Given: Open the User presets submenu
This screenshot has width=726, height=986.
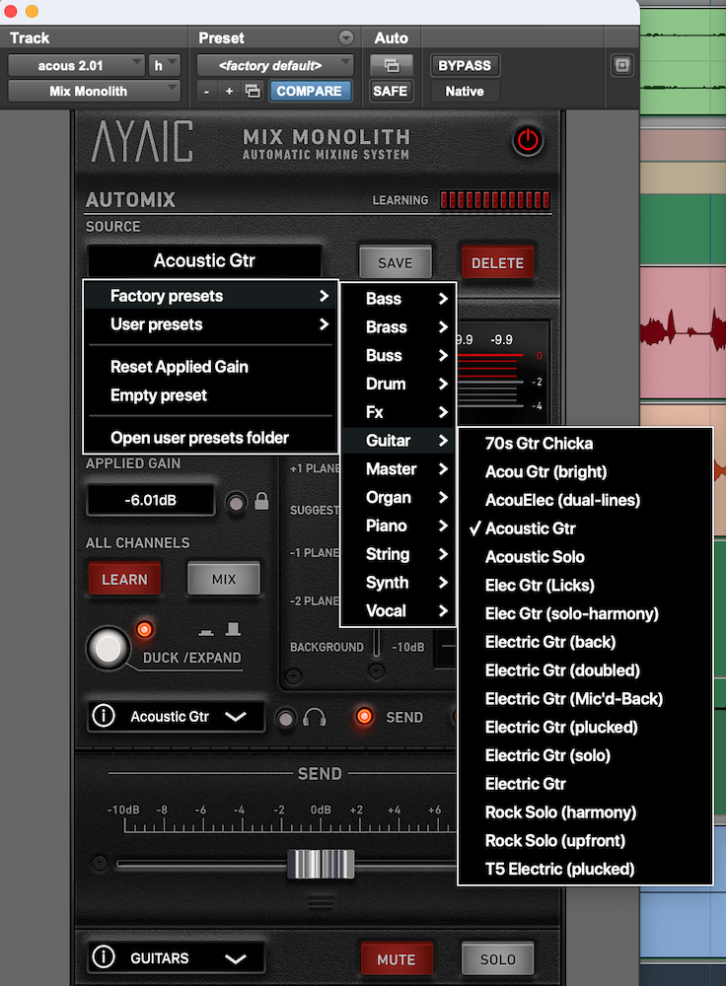Looking at the screenshot, I should (211, 324).
